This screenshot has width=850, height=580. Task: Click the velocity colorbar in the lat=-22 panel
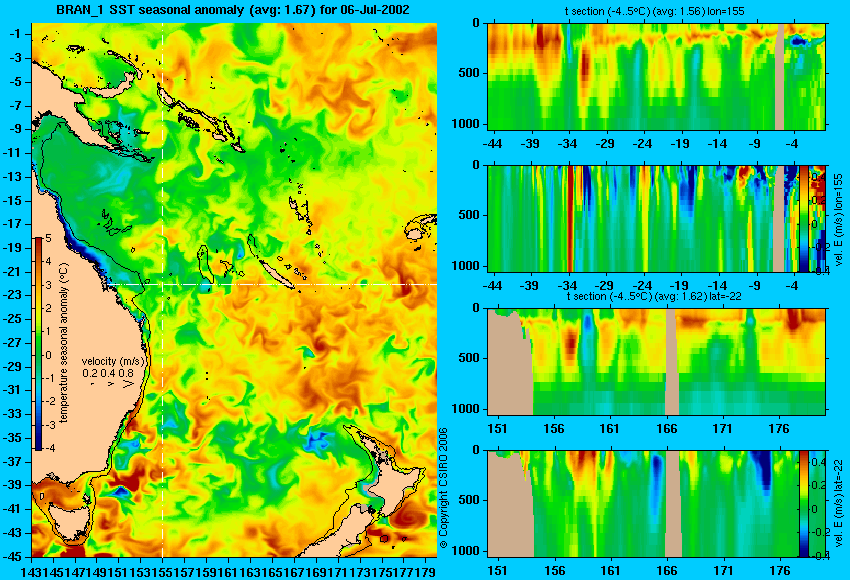pos(804,504)
